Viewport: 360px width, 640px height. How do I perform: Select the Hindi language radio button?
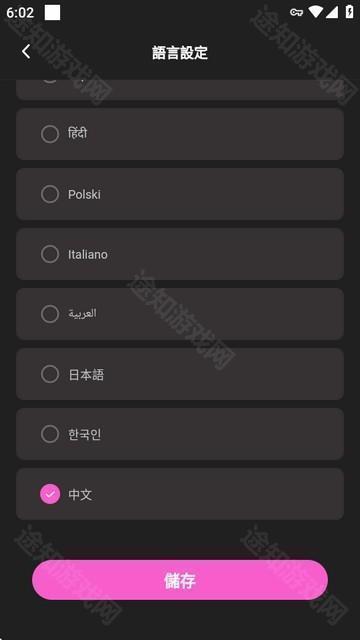click(50, 134)
